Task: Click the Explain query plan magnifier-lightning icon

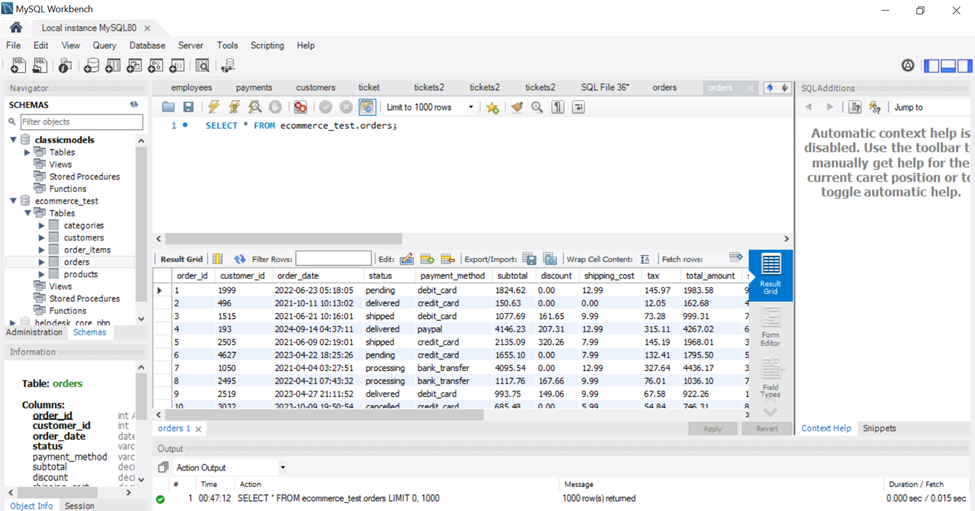Action: (255, 107)
